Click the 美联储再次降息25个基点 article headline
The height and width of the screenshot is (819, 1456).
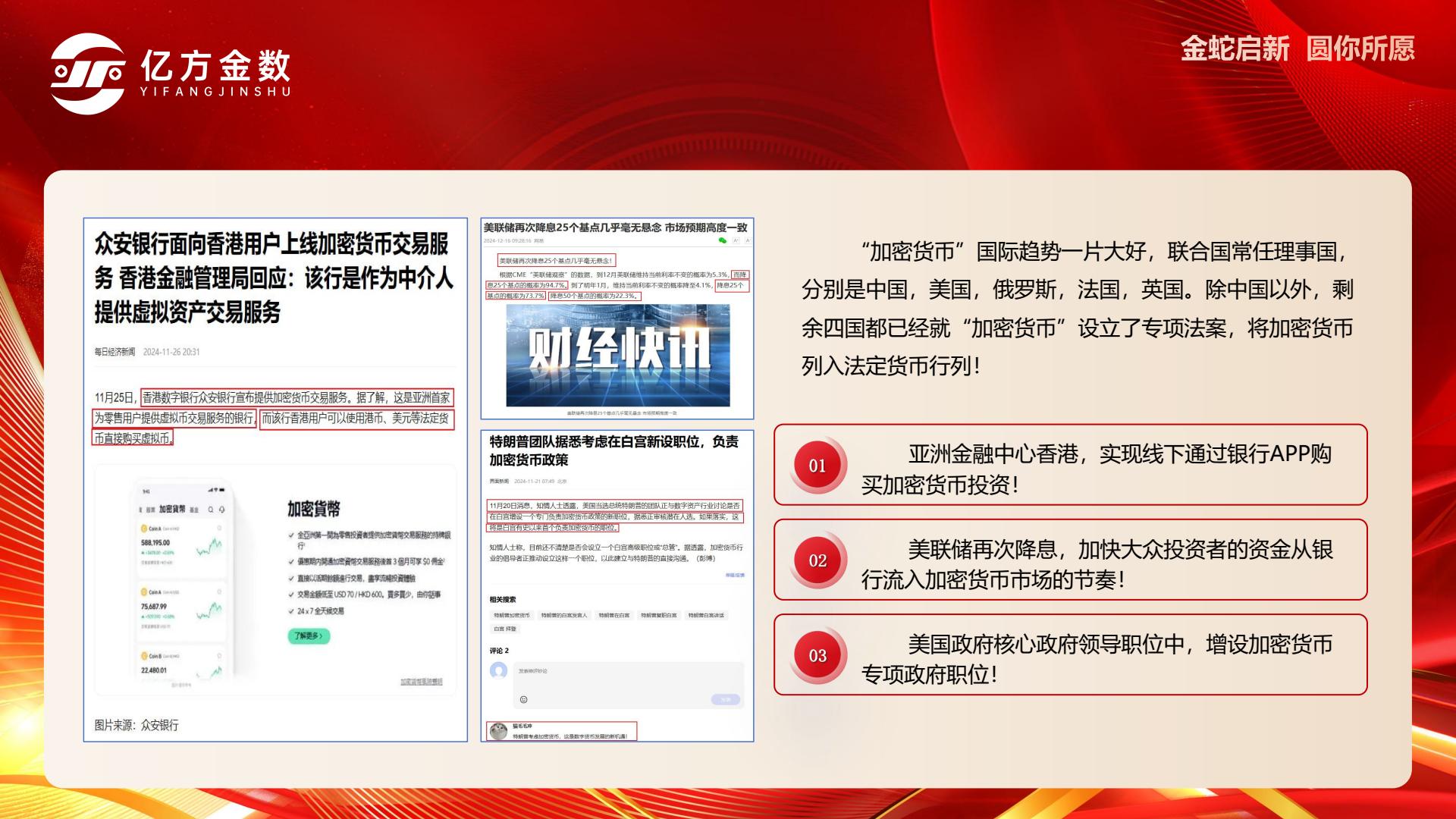coord(616,227)
